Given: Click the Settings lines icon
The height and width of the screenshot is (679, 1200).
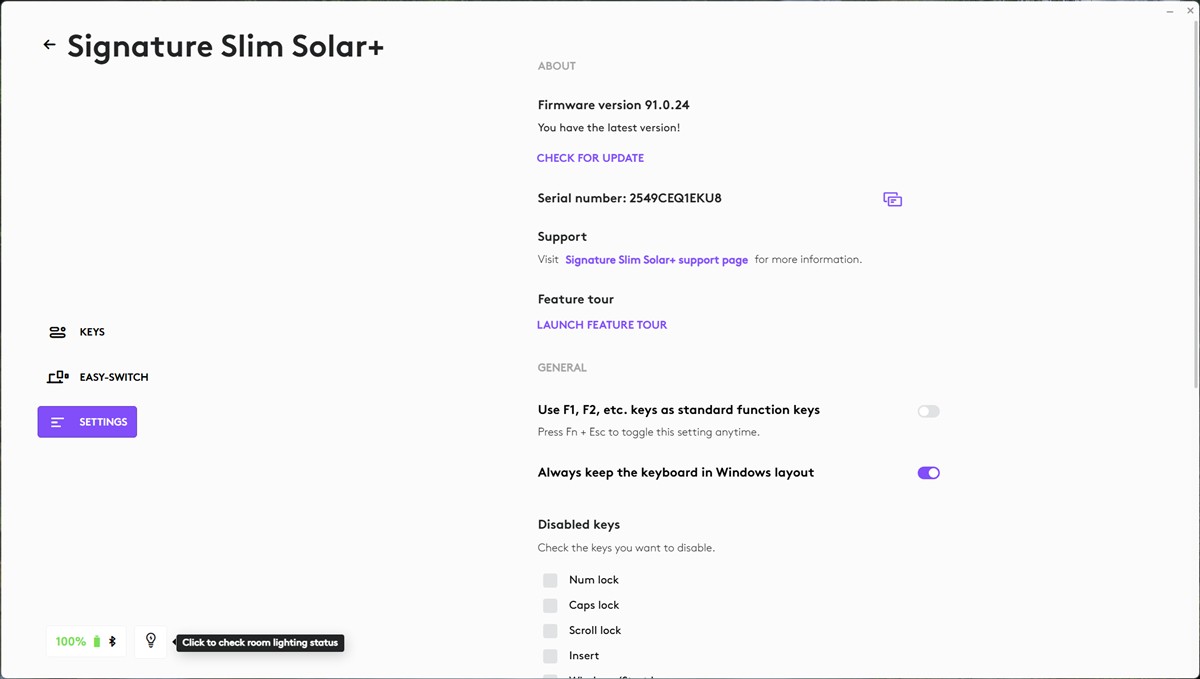Looking at the screenshot, I should [x=58, y=422].
